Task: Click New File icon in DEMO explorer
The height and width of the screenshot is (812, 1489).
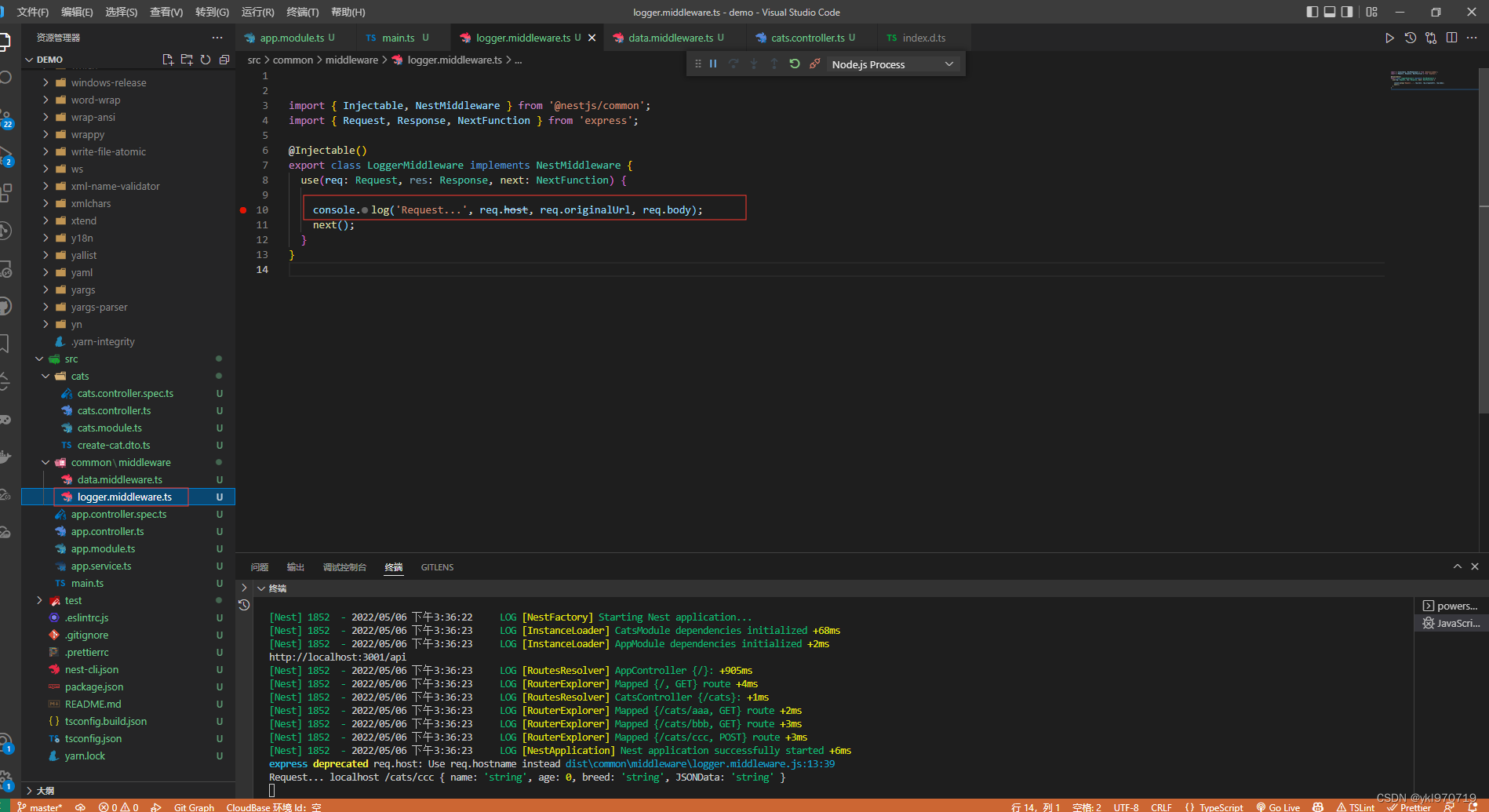Action: [168, 60]
